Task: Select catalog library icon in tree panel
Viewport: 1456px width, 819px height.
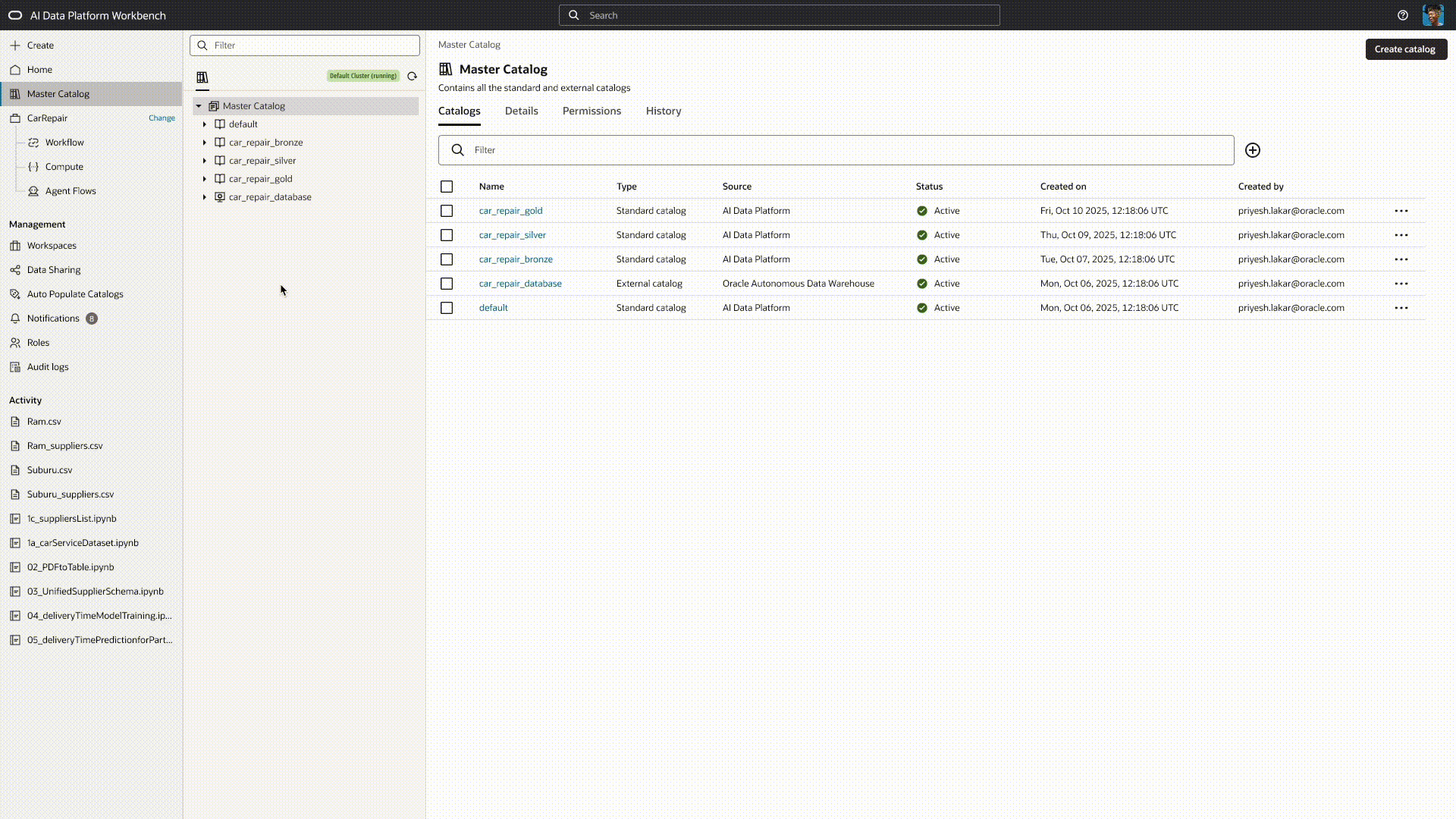Action: point(202,77)
